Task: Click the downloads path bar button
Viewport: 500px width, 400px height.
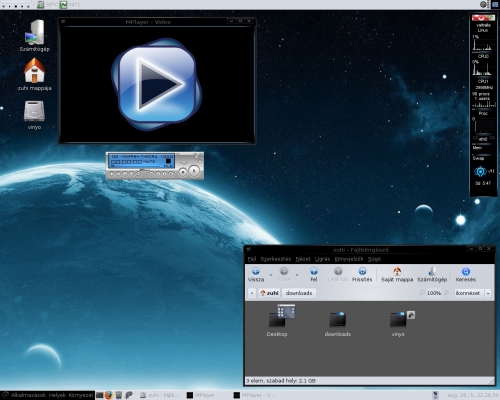Action: (x=299, y=293)
